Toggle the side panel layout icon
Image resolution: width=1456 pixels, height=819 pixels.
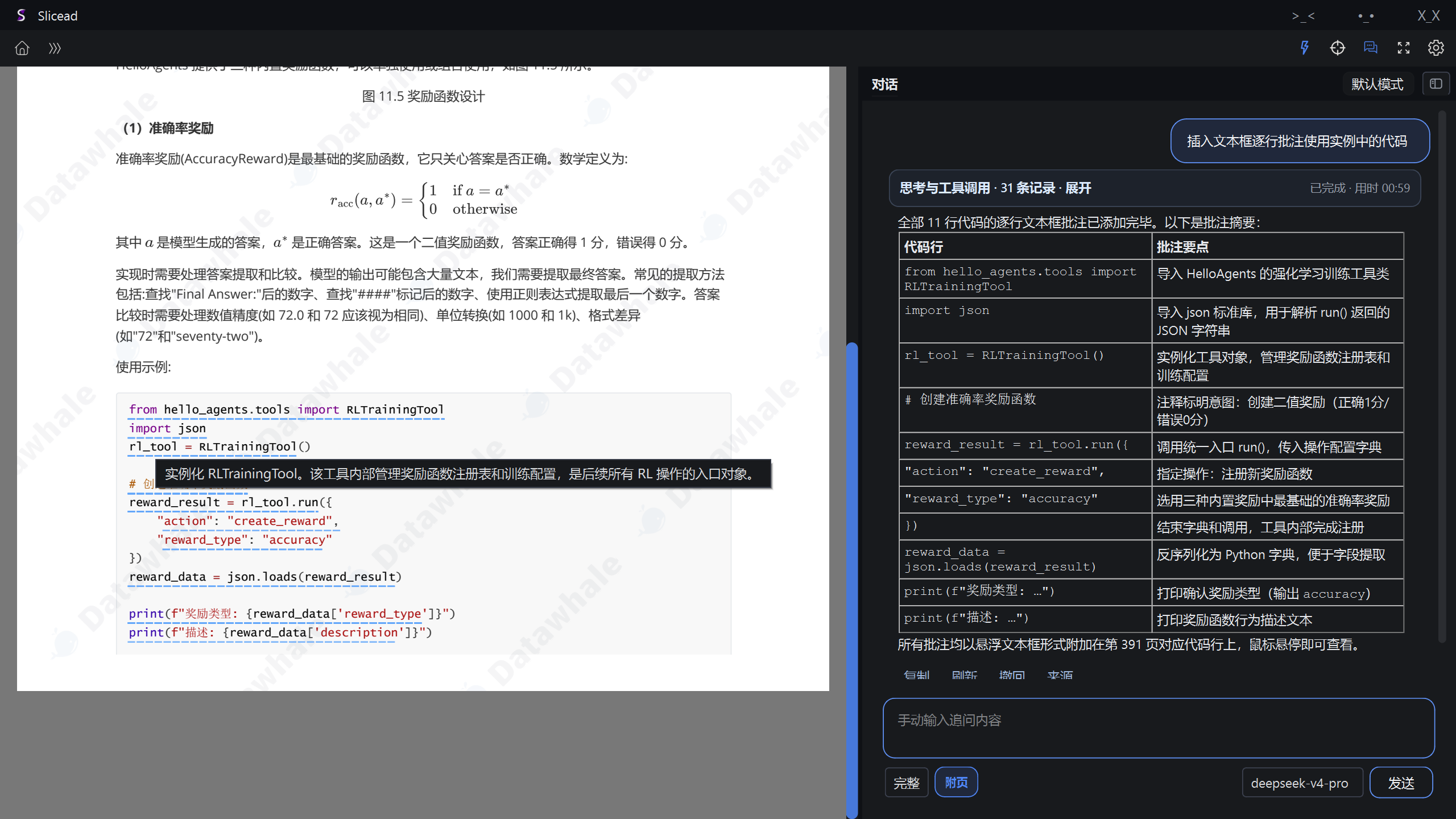pyautogui.click(x=1436, y=84)
